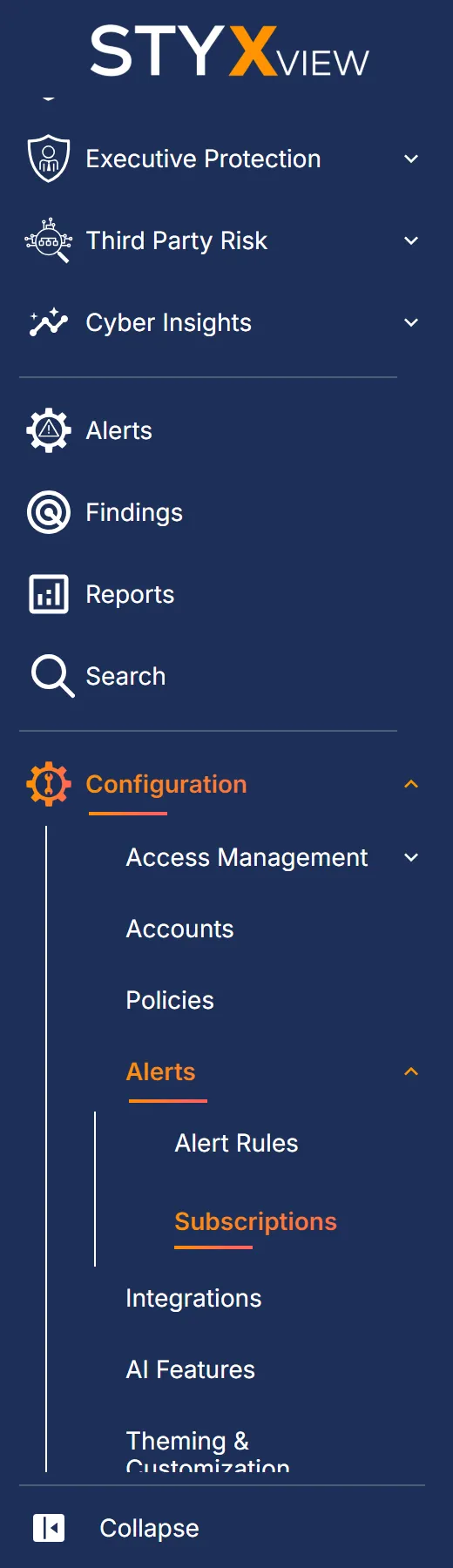Click the Executive Protection shield icon
This screenshot has height=1568, width=453.
coord(49,159)
